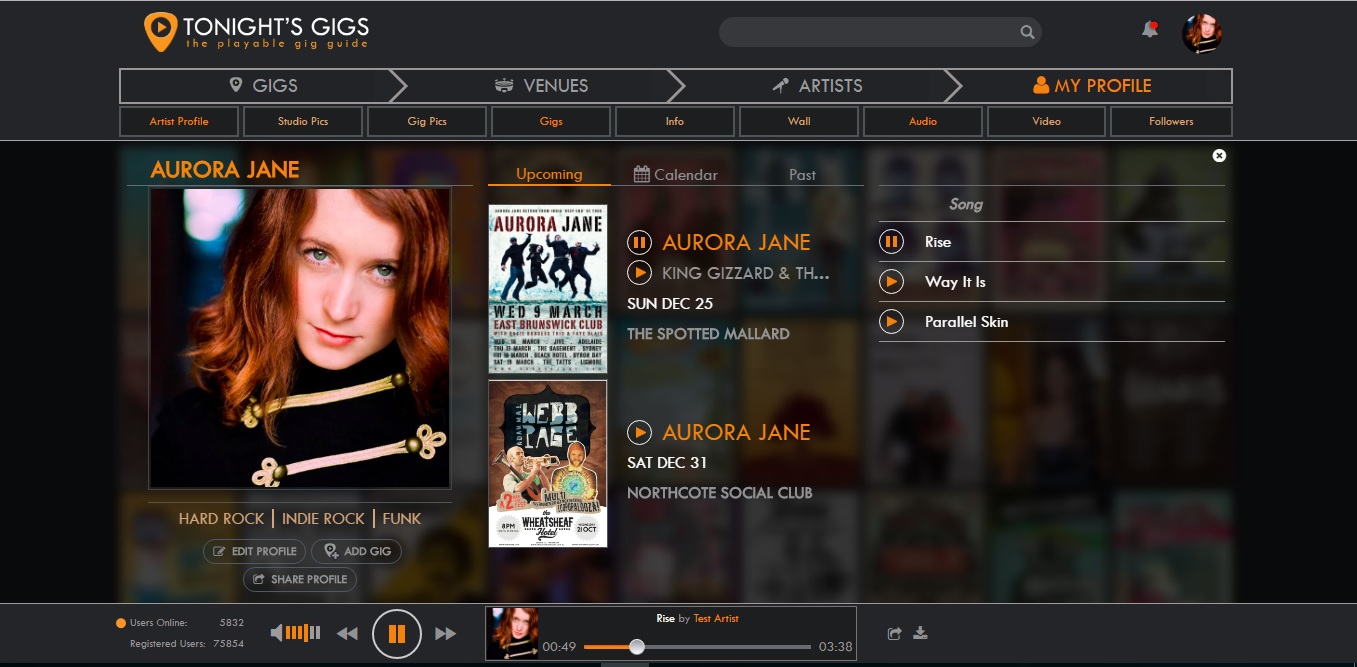Select the Artist Profile sub-tab
Viewport: 1357px width, 667px height.
click(x=179, y=121)
